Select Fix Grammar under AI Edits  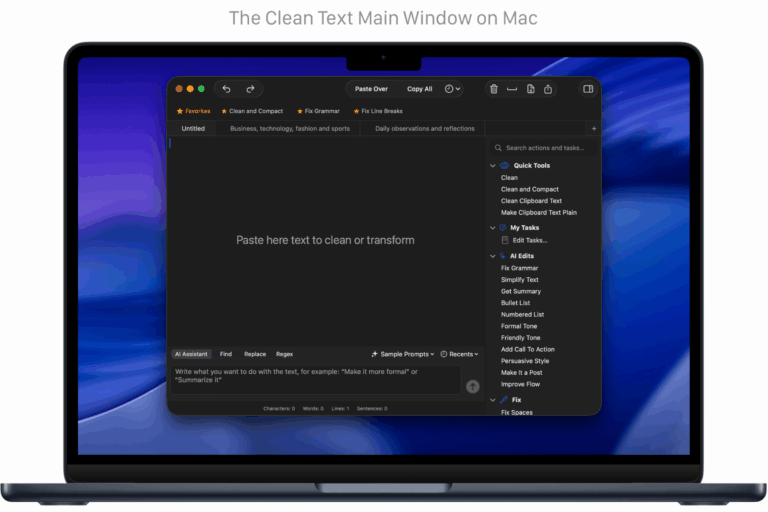[x=519, y=268]
